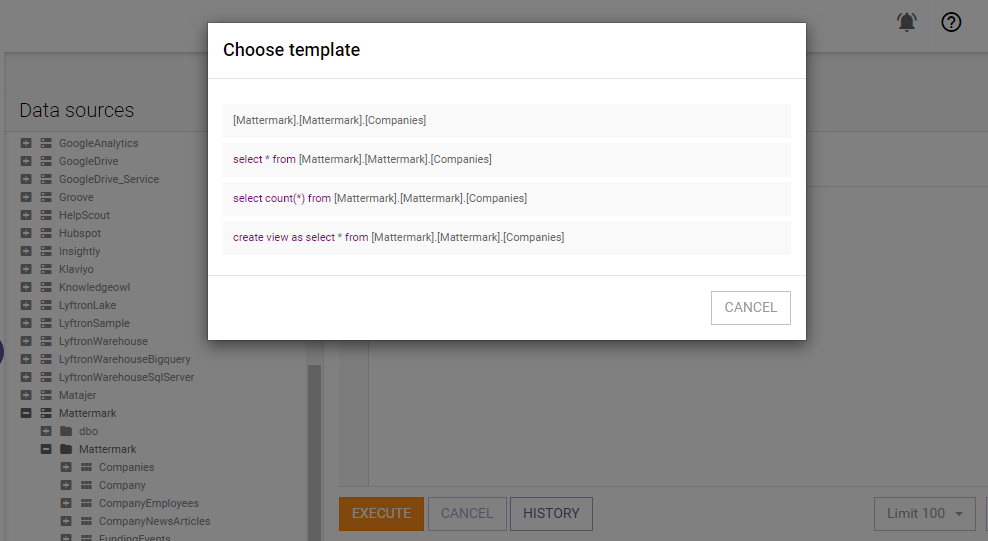Choose the create view as select template
The width and height of the screenshot is (988, 541).
point(507,237)
